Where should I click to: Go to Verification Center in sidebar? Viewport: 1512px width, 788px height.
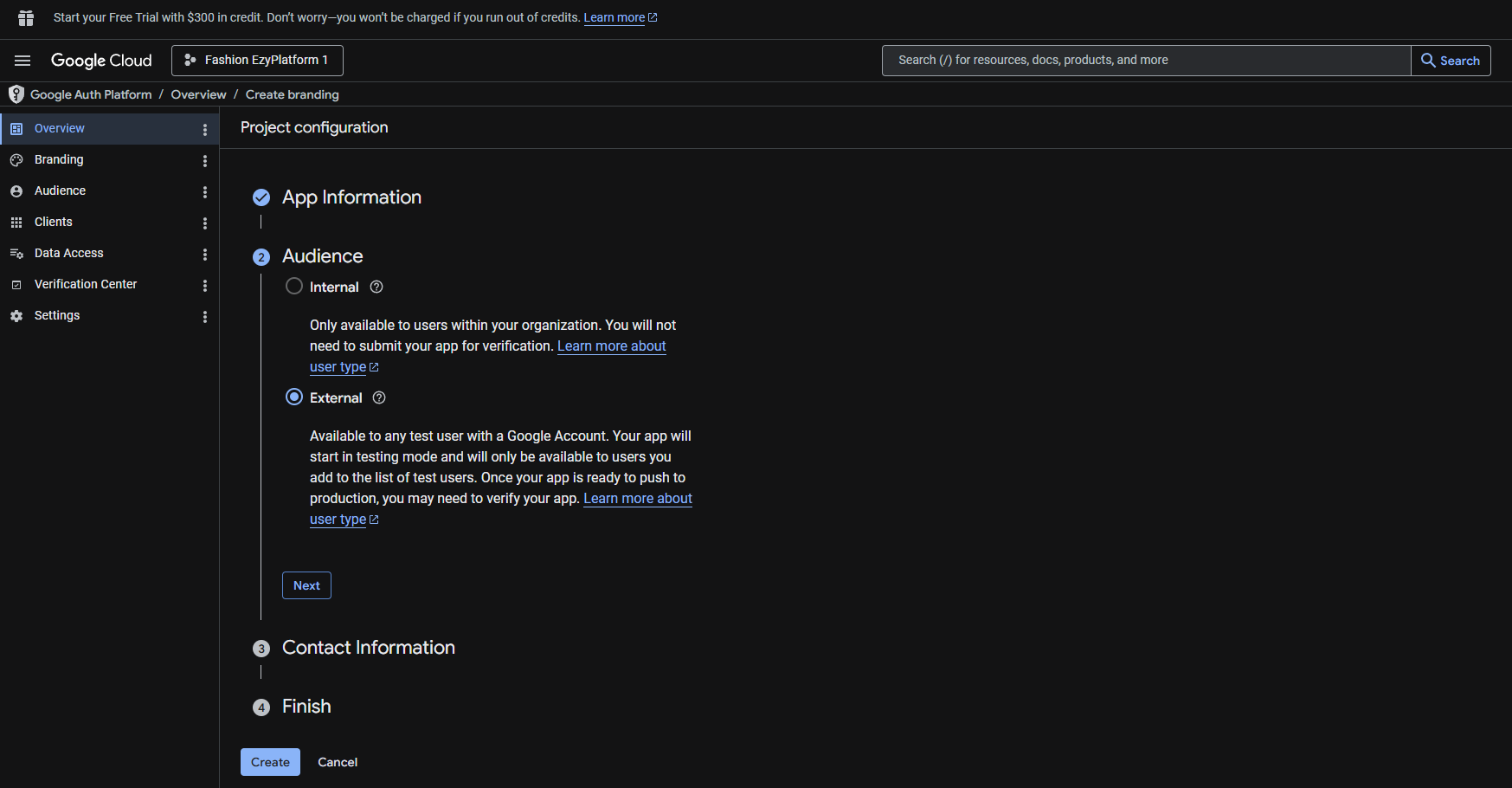coord(86,285)
